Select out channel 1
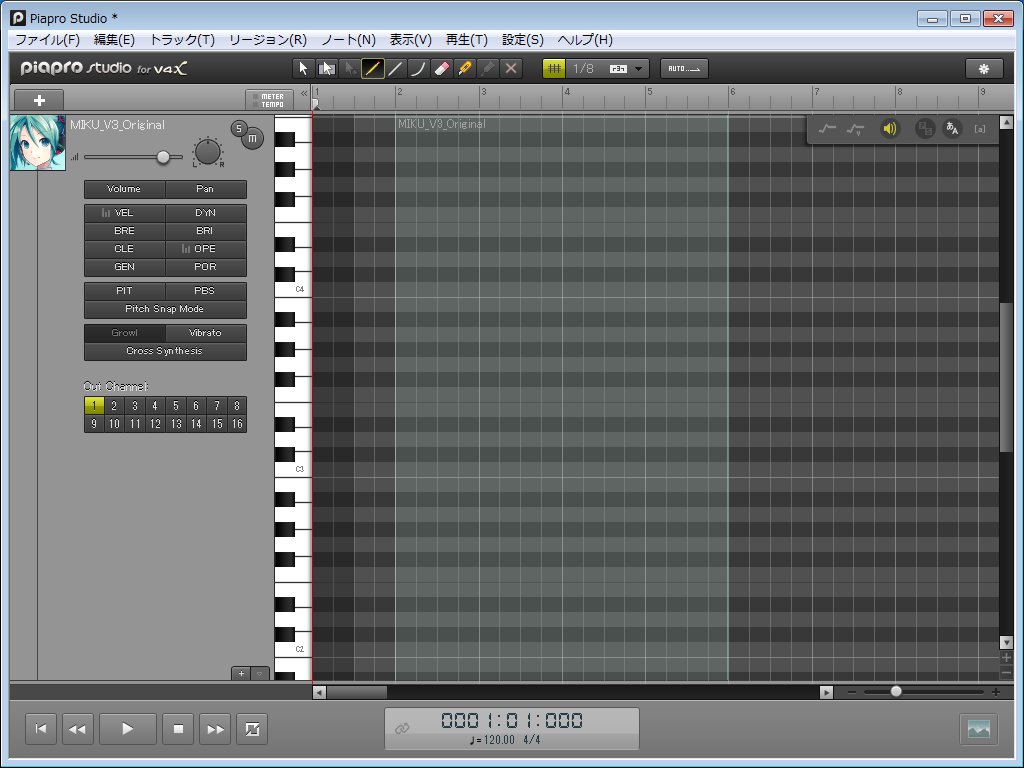This screenshot has height=768, width=1024. click(x=94, y=406)
